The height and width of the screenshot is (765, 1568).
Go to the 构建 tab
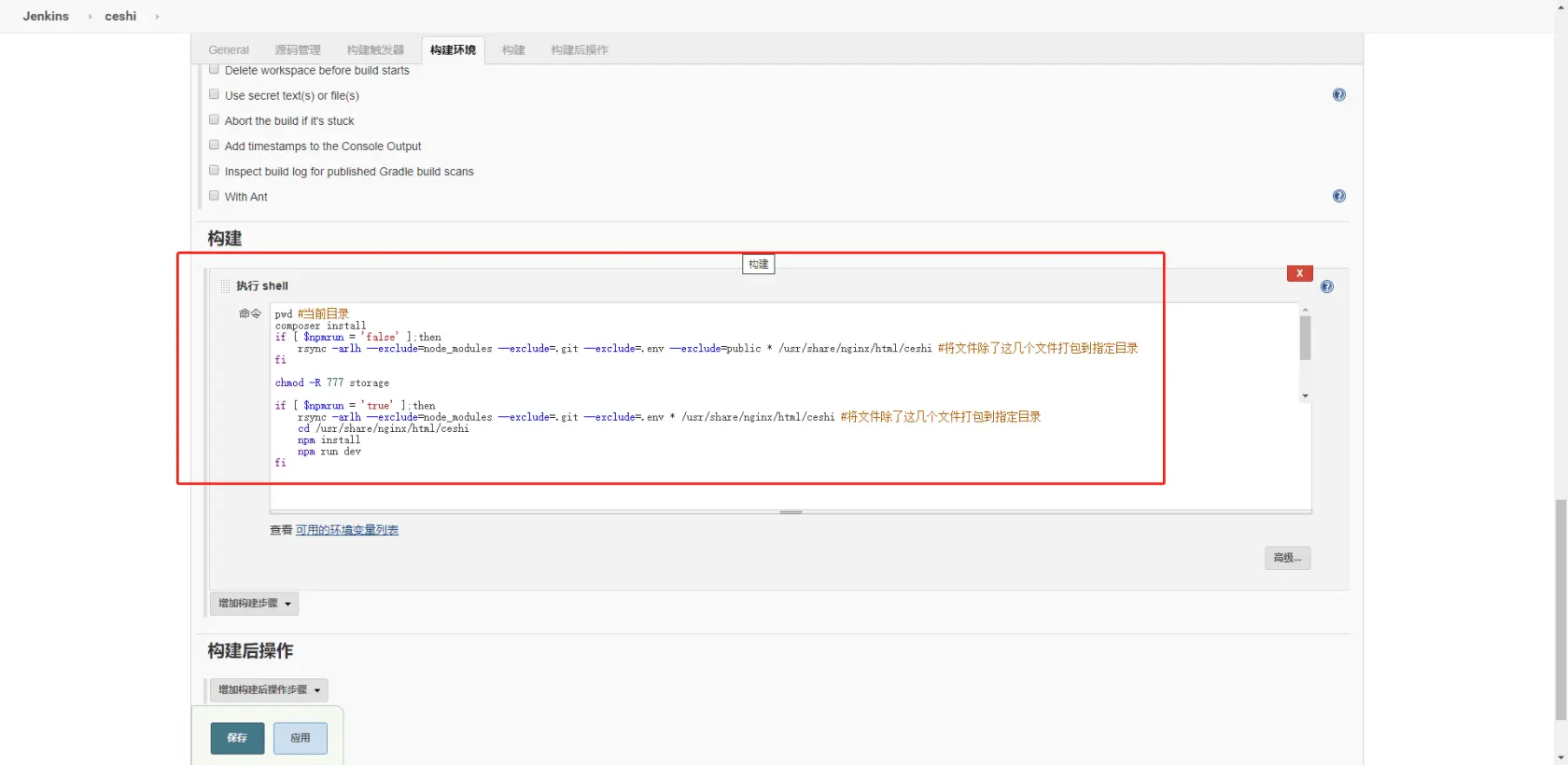[x=513, y=50]
